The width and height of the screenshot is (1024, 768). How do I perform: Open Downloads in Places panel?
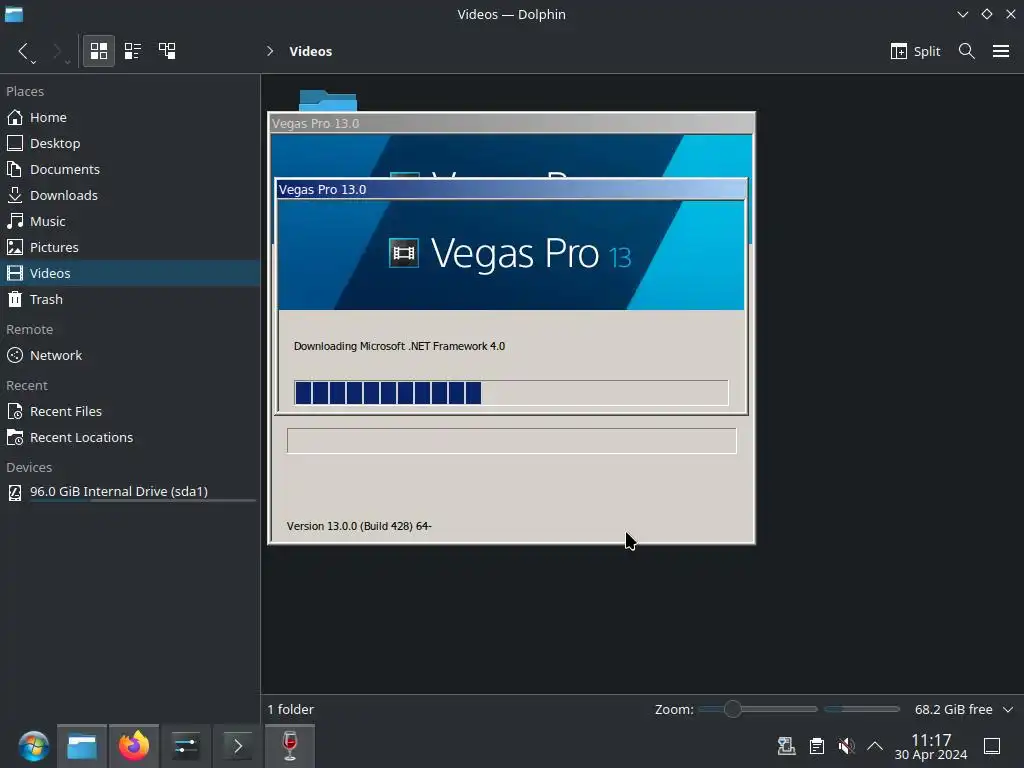(x=130, y=195)
